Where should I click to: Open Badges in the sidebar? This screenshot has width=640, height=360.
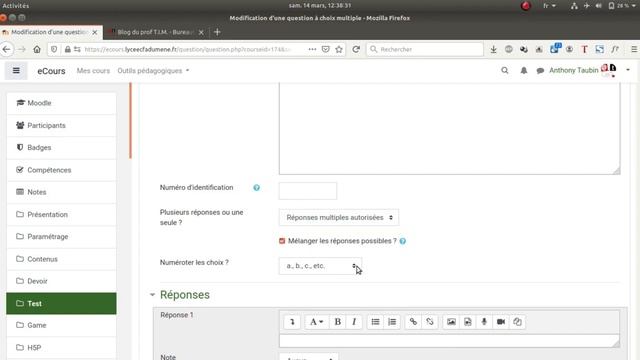61,148
